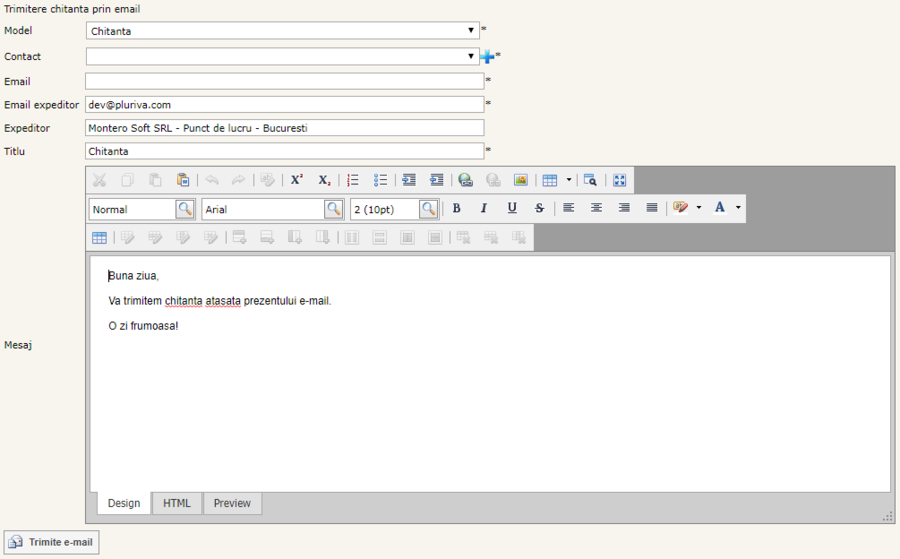Screen dimensions: 900x559
Task: Center align the text
Action: click(596, 208)
